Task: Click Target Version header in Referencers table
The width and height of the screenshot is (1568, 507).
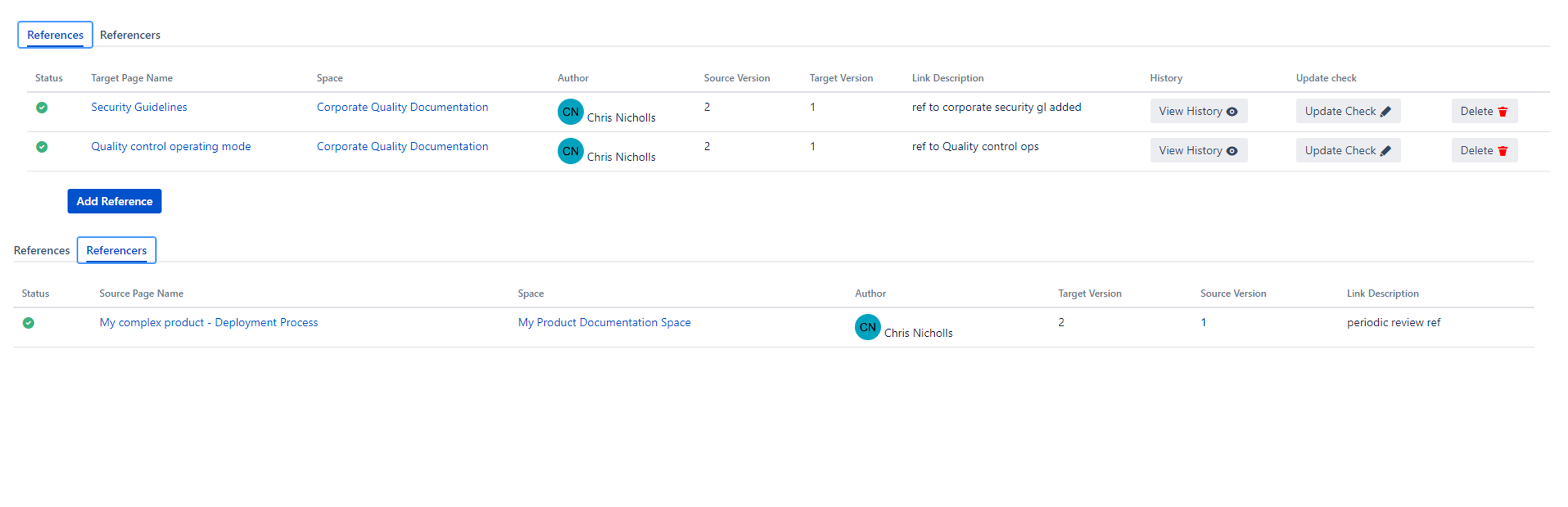Action: [x=1089, y=293]
